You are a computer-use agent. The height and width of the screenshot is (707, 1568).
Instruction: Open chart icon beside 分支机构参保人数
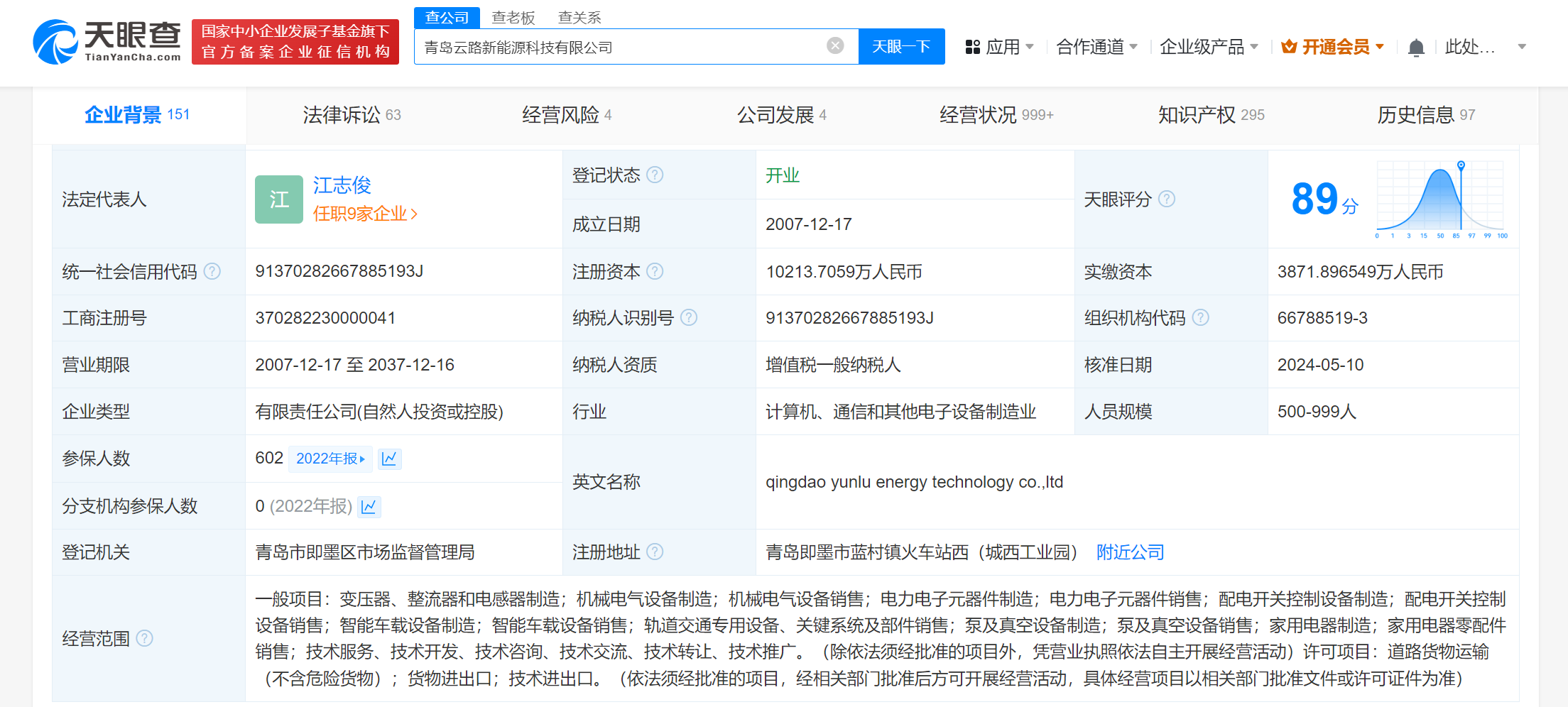point(369,506)
